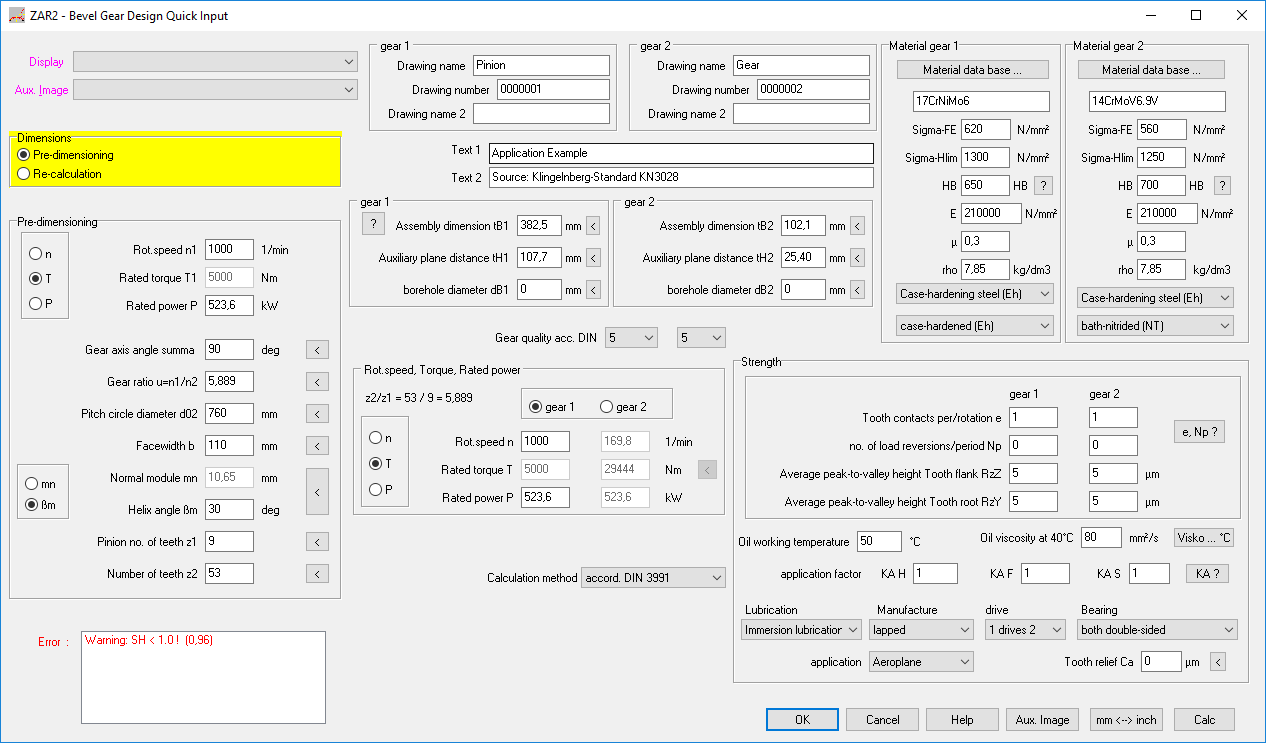Open the application dropdown showing Aeroplane
1266x743 pixels.
(920, 662)
